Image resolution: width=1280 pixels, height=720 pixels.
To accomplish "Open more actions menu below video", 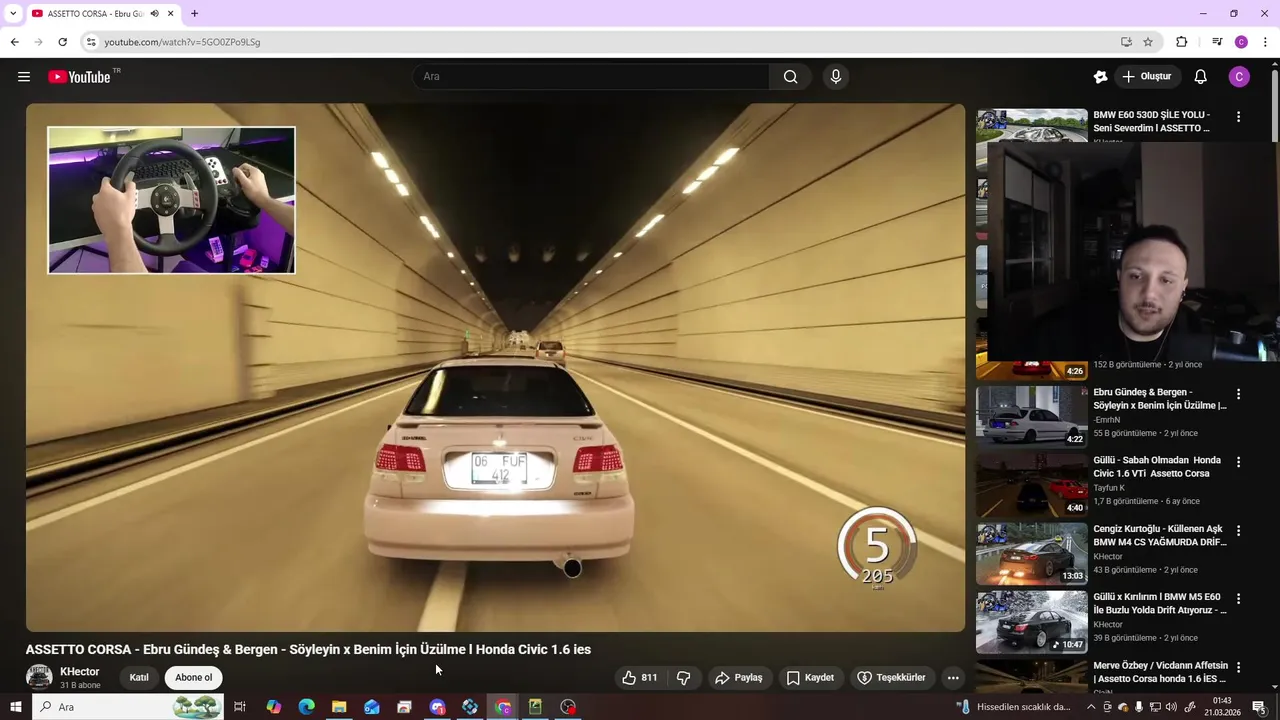I will coord(953,677).
